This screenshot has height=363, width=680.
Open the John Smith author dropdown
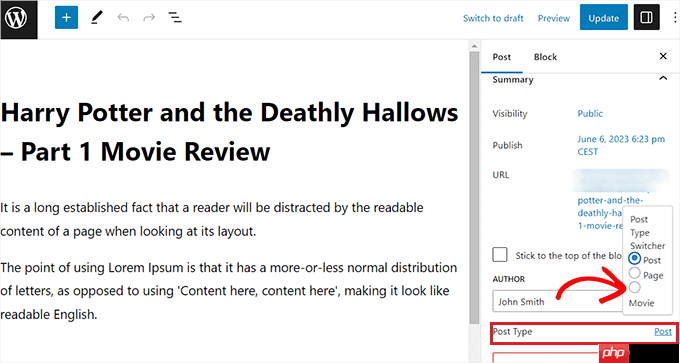[x=557, y=301]
